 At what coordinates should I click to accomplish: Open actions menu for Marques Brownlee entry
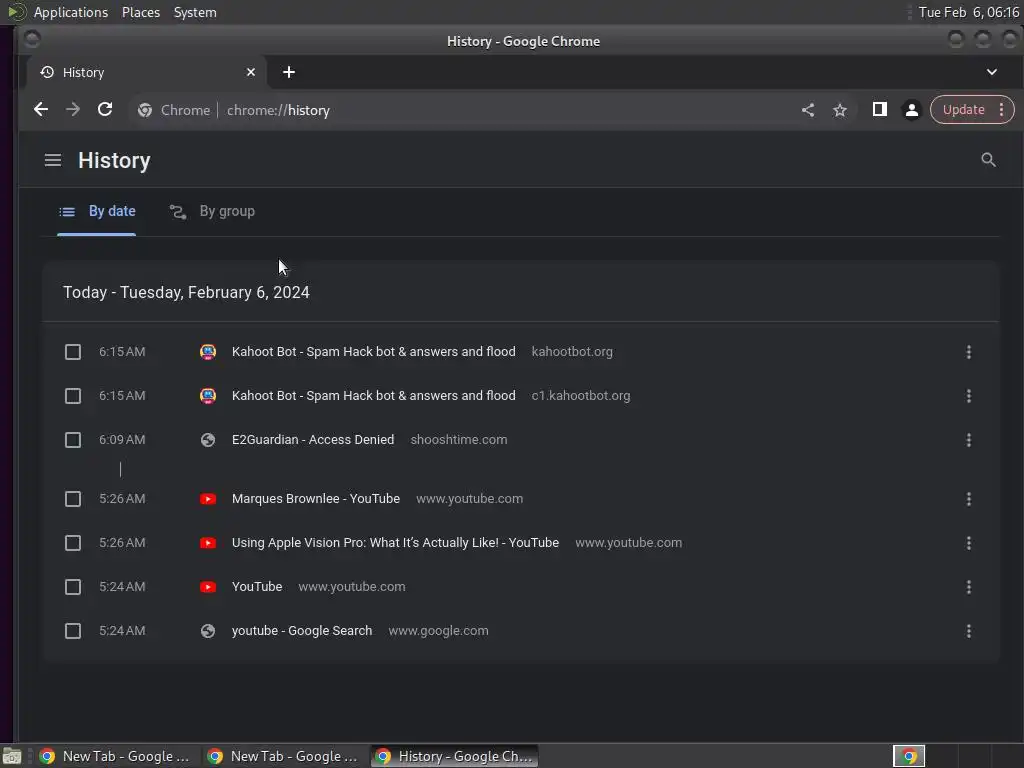968,499
